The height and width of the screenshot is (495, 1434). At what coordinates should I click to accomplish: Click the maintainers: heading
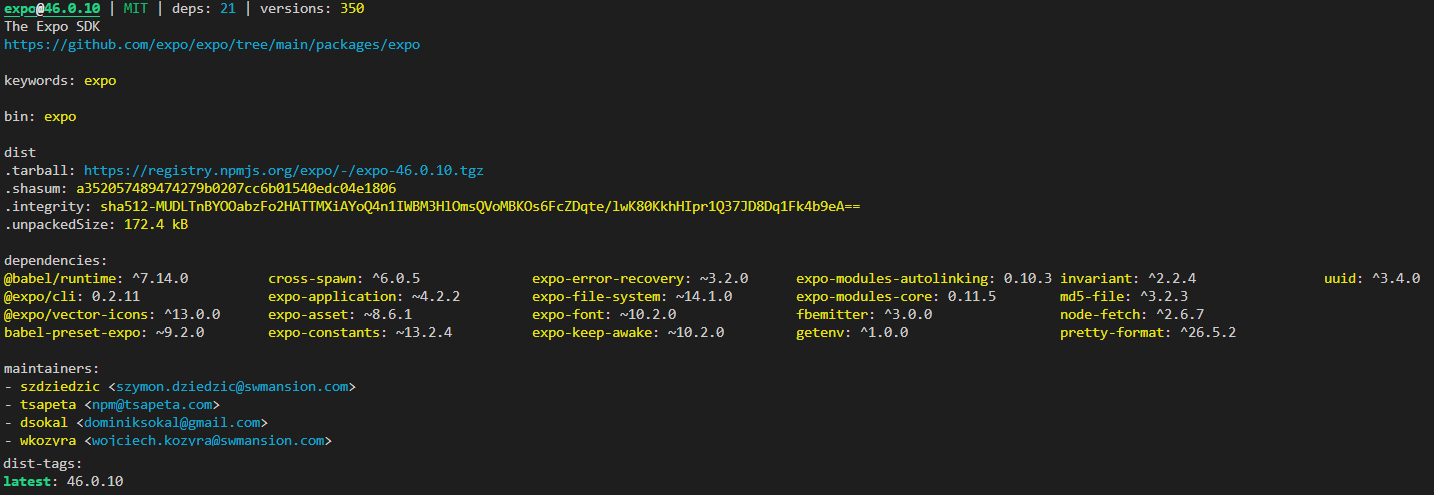[52, 369]
